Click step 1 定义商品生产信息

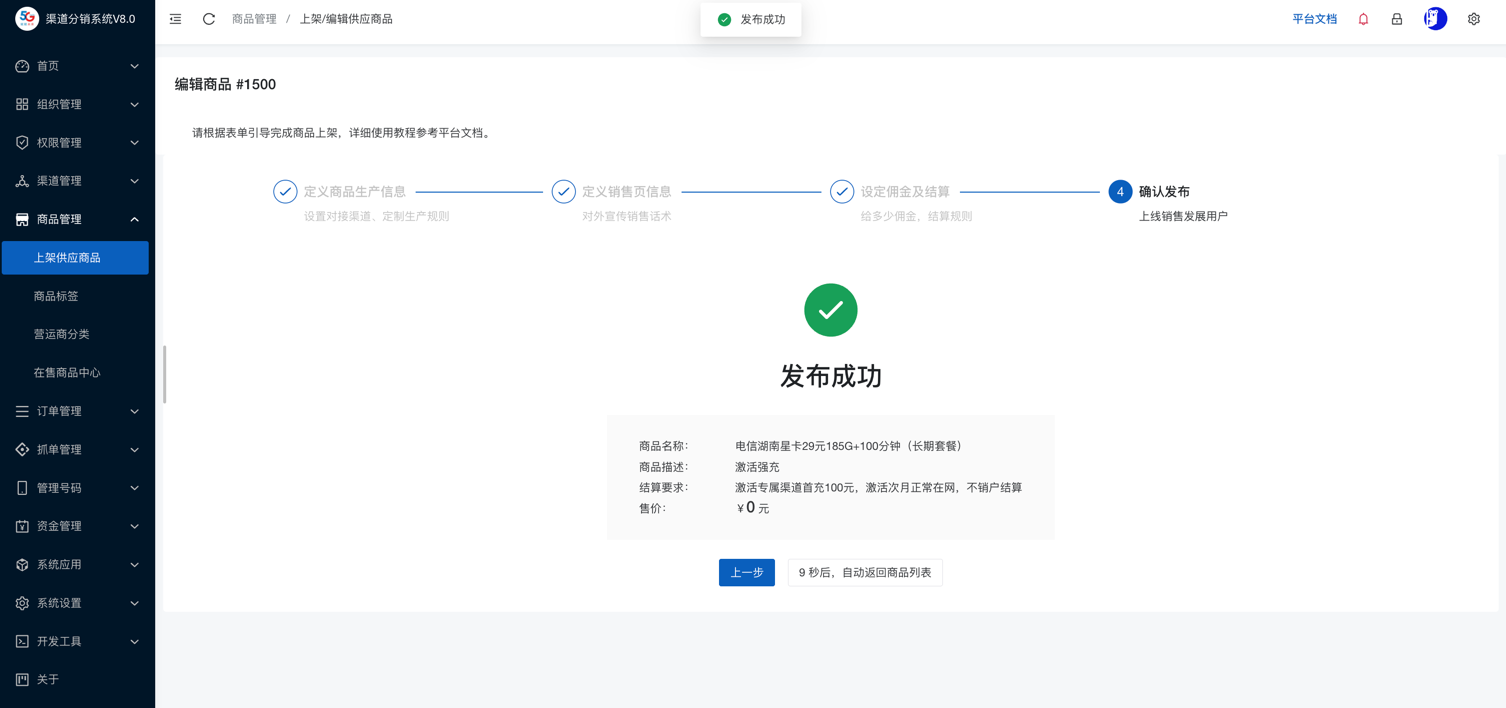coord(354,192)
